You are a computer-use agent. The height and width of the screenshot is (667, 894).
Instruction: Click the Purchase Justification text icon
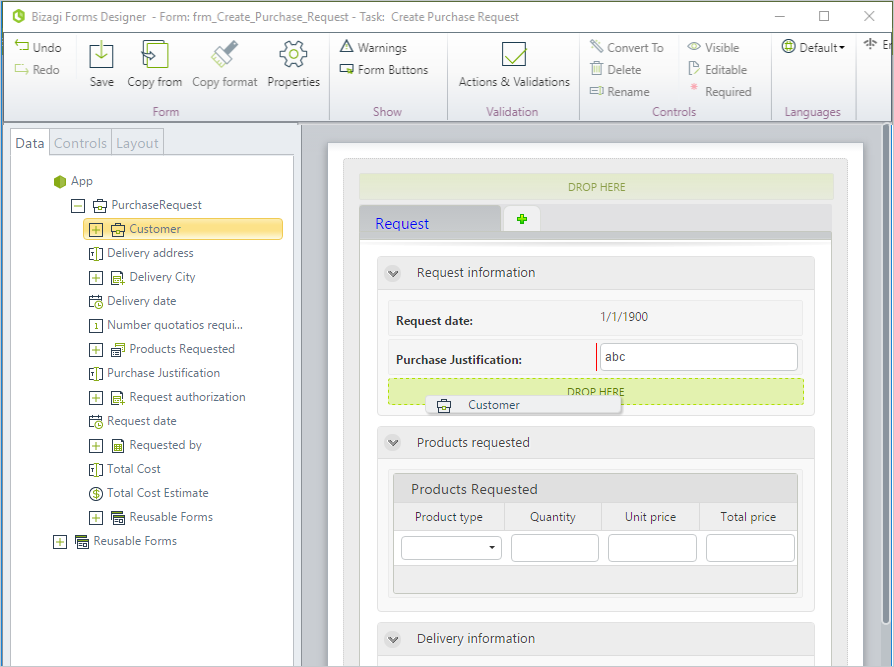[95, 373]
